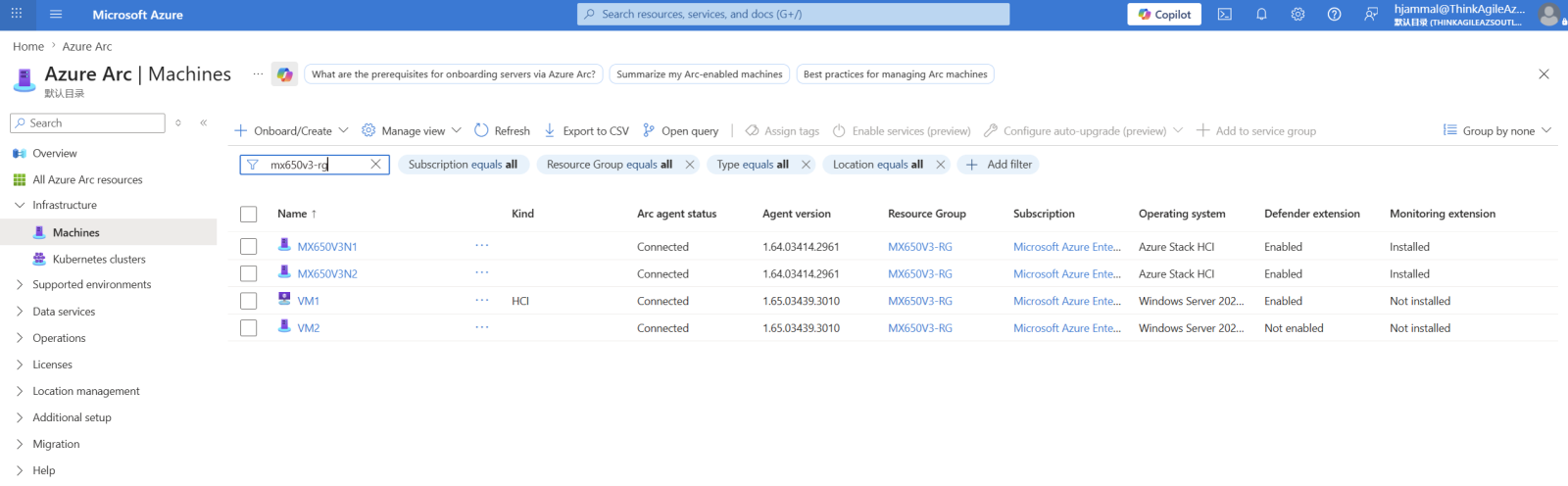The height and width of the screenshot is (486, 1568).
Task: Open the ellipsis menu beside Machines title
Action: (x=258, y=73)
